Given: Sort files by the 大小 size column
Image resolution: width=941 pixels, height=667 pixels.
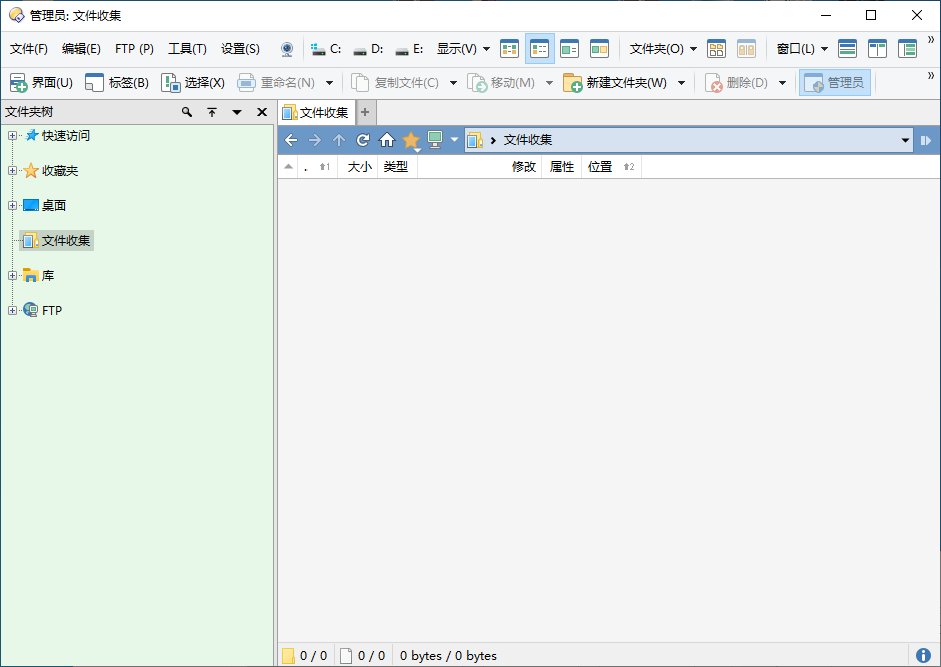Looking at the screenshot, I should coord(358,167).
